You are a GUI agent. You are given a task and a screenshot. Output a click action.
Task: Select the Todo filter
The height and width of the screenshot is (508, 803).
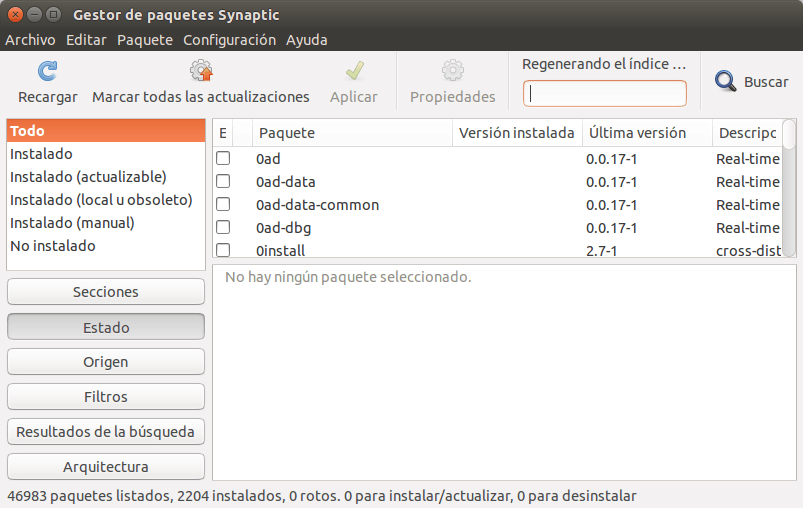(x=106, y=131)
